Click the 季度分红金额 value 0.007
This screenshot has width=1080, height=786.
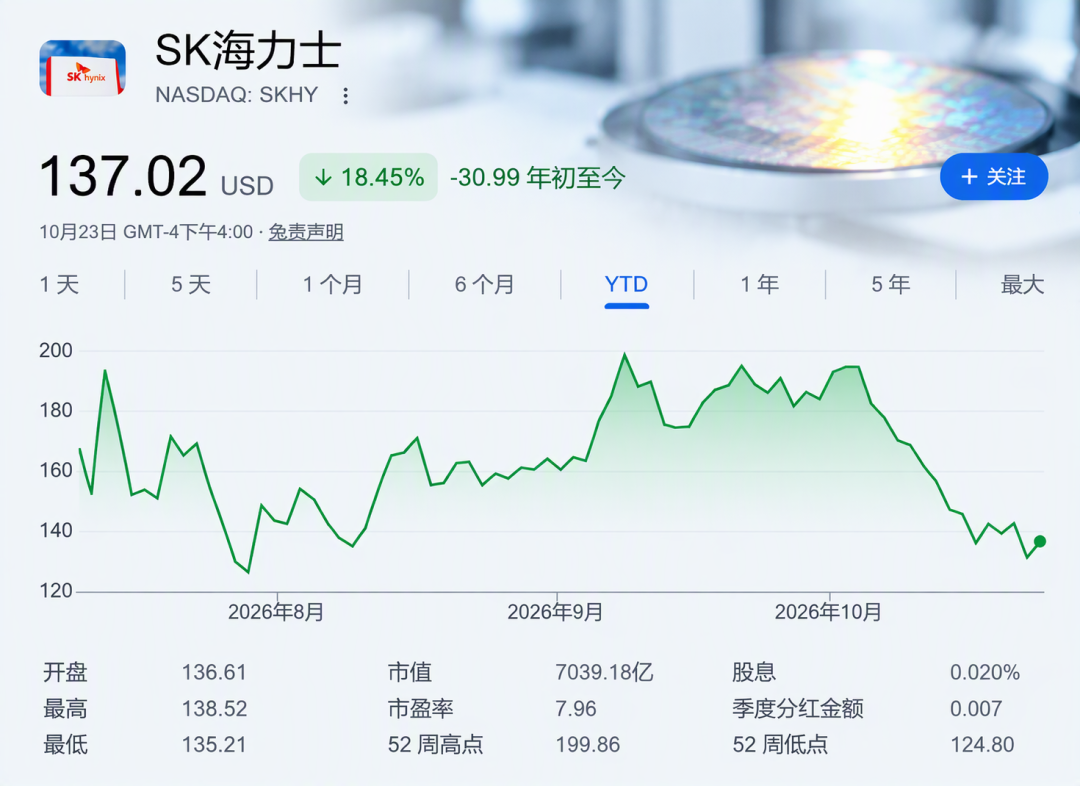(x=976, y=709)
